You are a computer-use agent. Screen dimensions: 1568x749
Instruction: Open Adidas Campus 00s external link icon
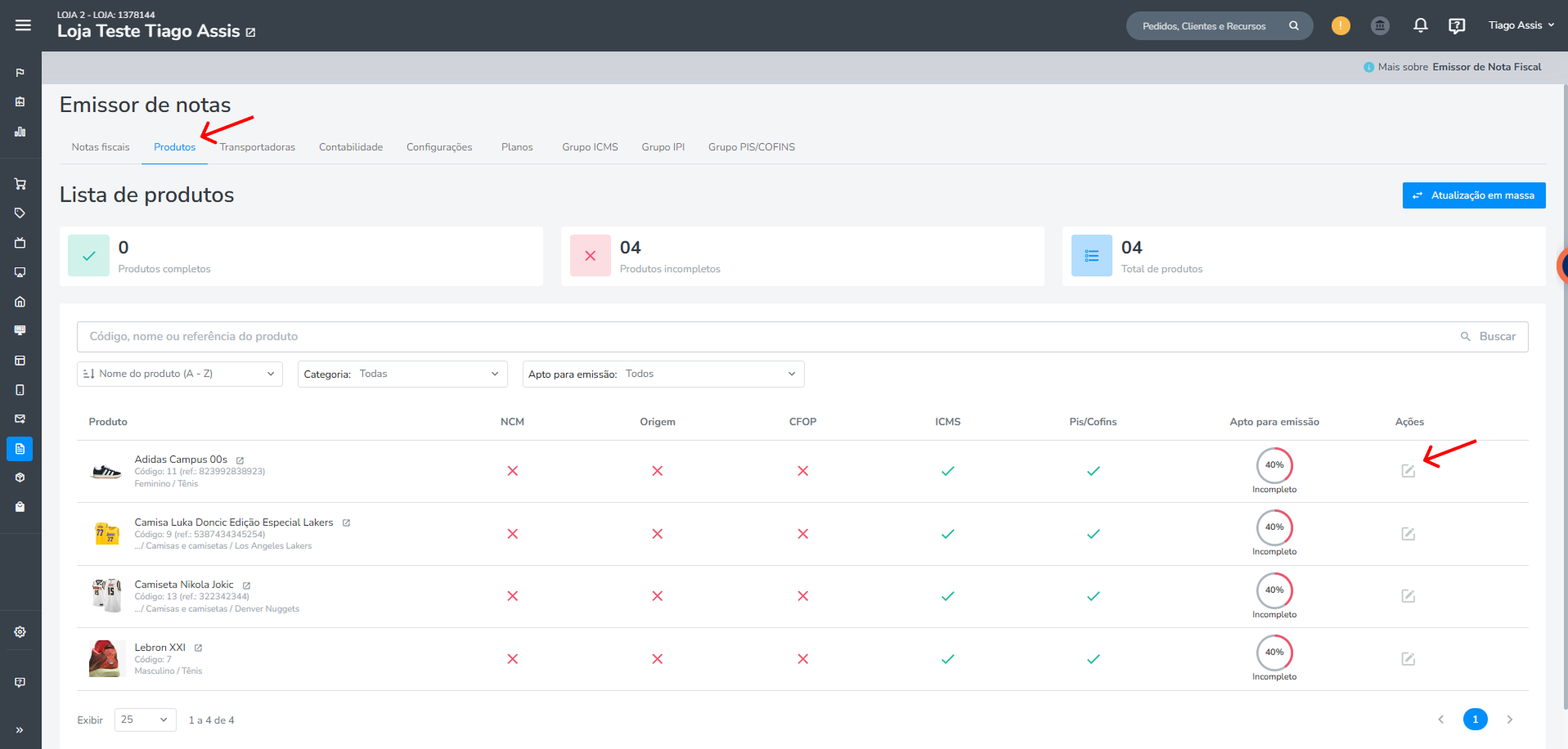[240, 460]
